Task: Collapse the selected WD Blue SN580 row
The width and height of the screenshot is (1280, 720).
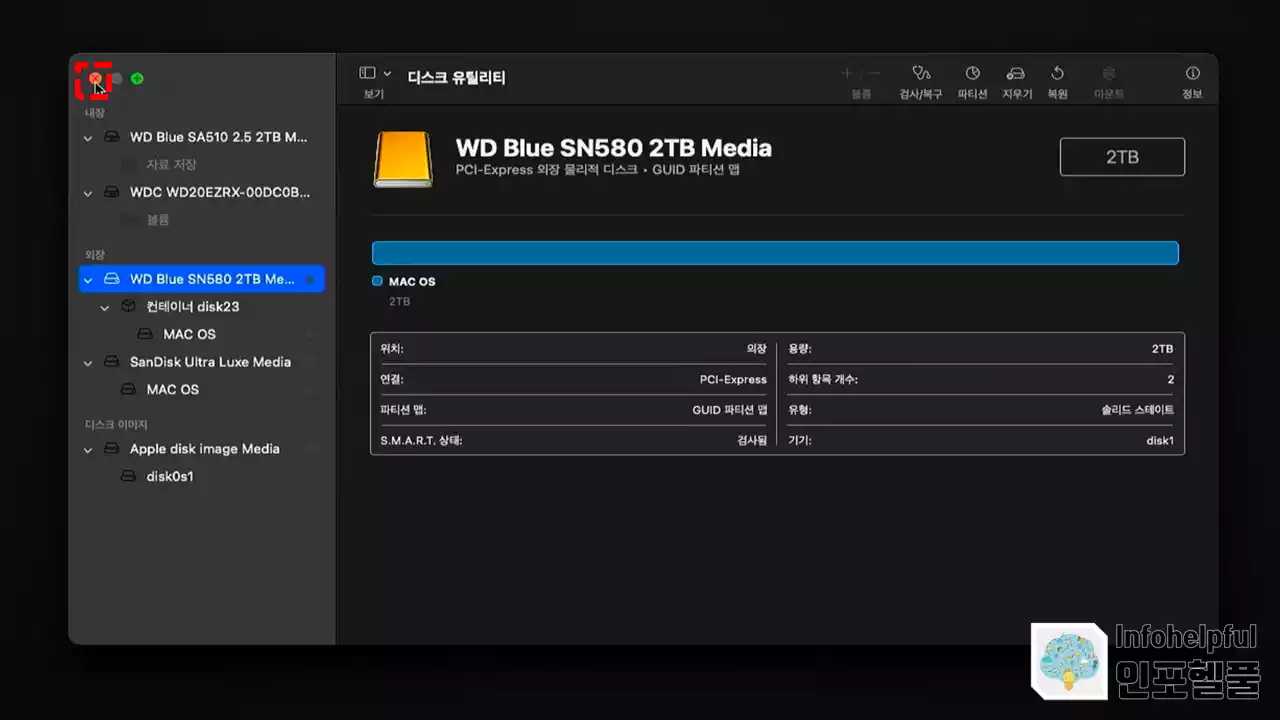Action: pos(88,280)
